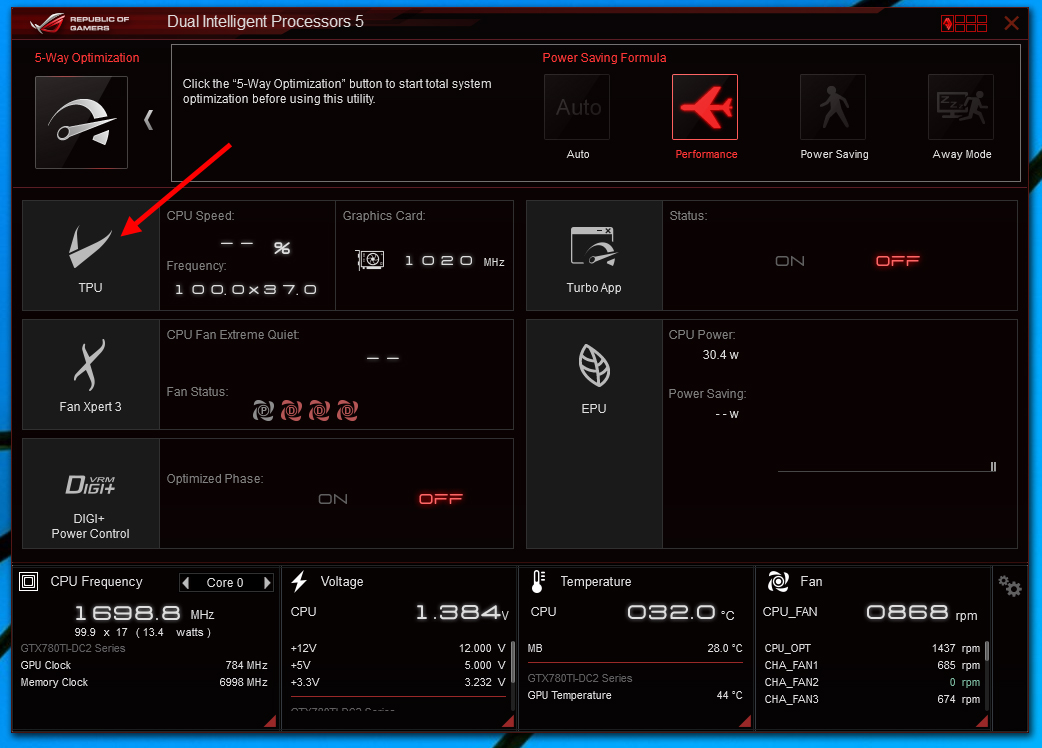Open the Turbo App module

(x=594, y=256)
